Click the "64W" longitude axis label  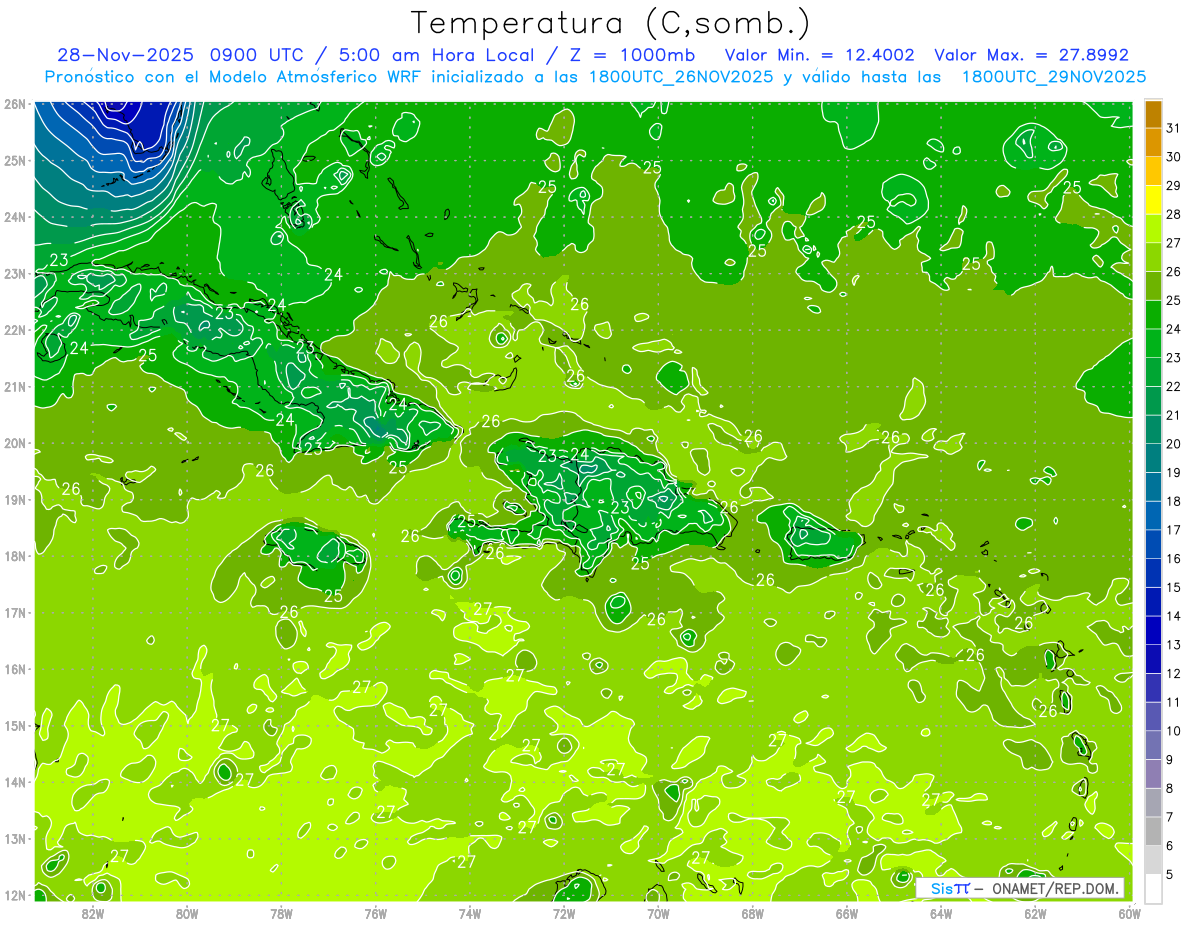tap(941, 914)
